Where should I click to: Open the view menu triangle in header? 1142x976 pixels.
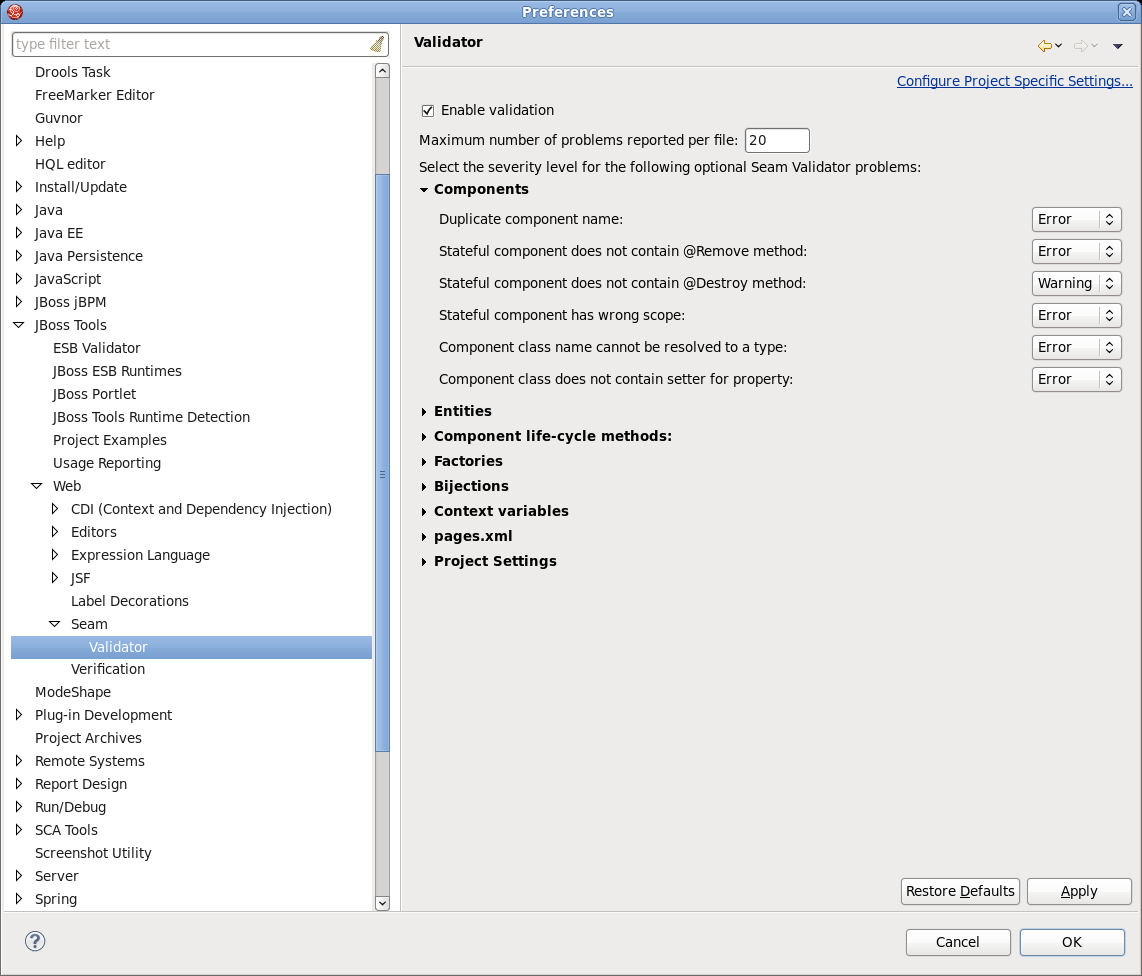(1118, 45)
